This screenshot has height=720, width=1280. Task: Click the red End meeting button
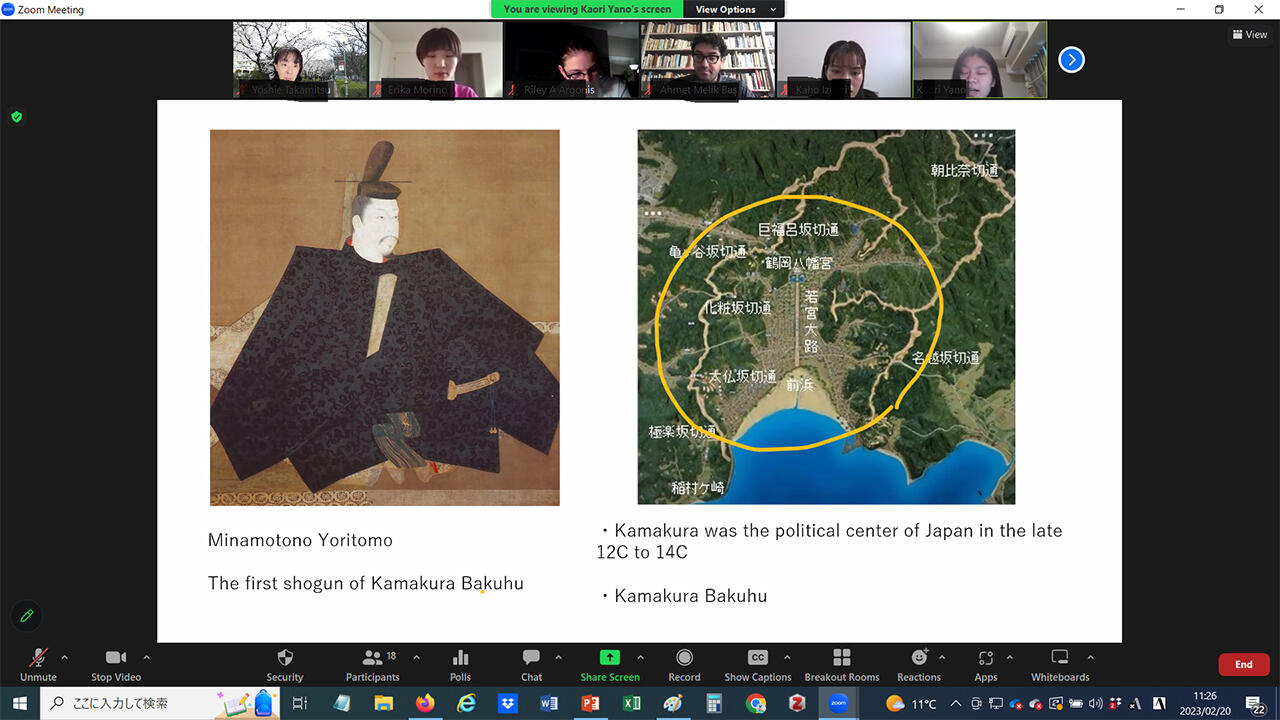1244,664
